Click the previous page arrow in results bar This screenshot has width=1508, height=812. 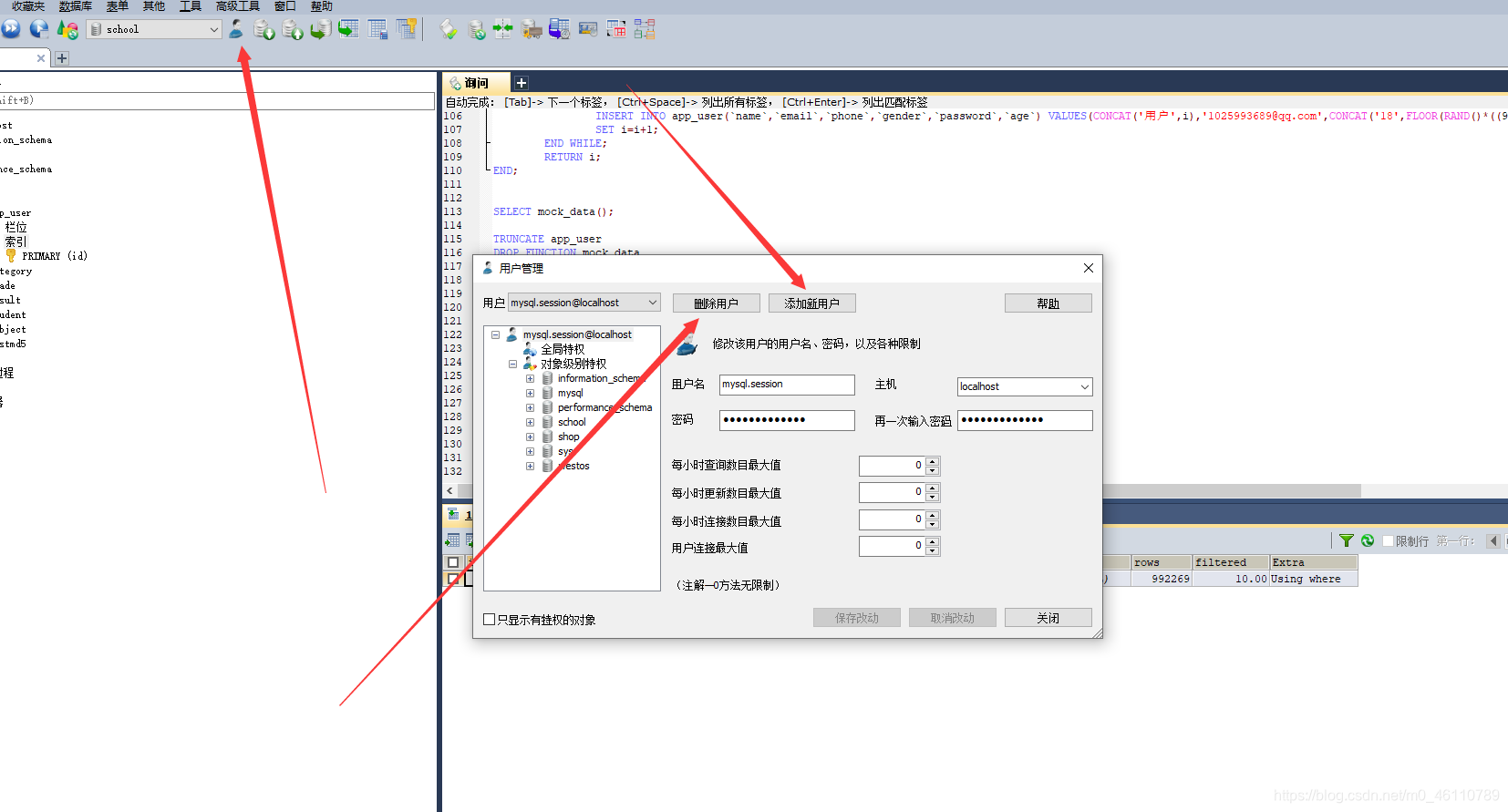1493,540
